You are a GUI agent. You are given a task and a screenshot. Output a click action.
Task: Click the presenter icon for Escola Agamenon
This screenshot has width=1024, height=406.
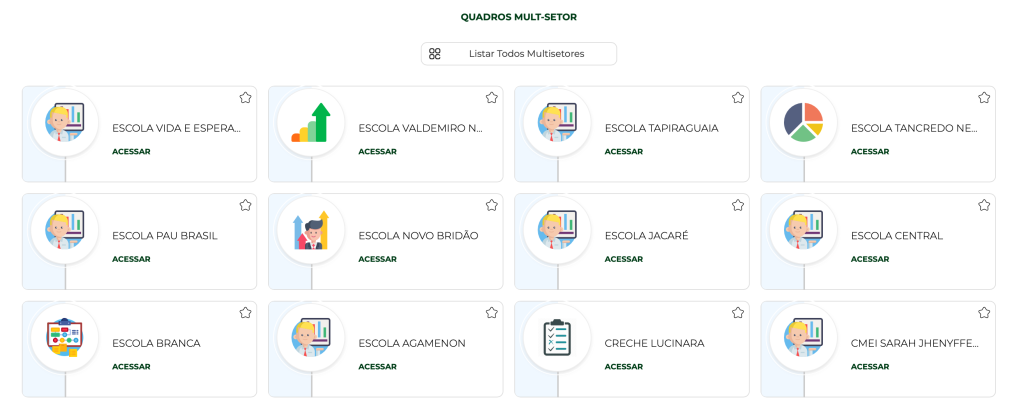pos(311,338)
